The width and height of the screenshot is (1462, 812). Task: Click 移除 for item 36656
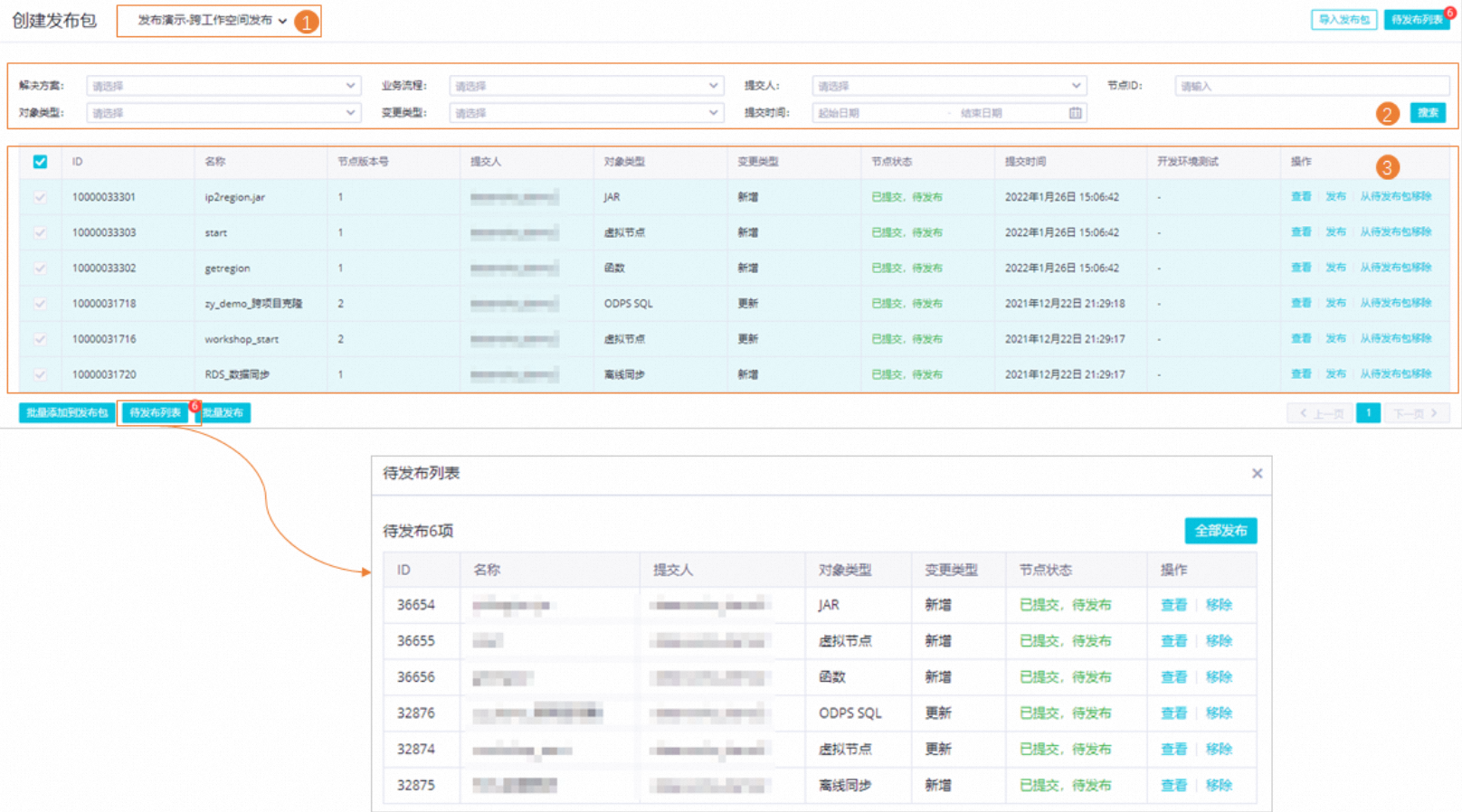tap(1219, 677)
